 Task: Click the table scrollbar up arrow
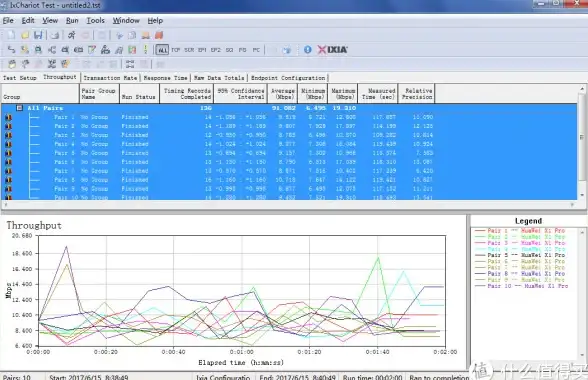(582, 89)
